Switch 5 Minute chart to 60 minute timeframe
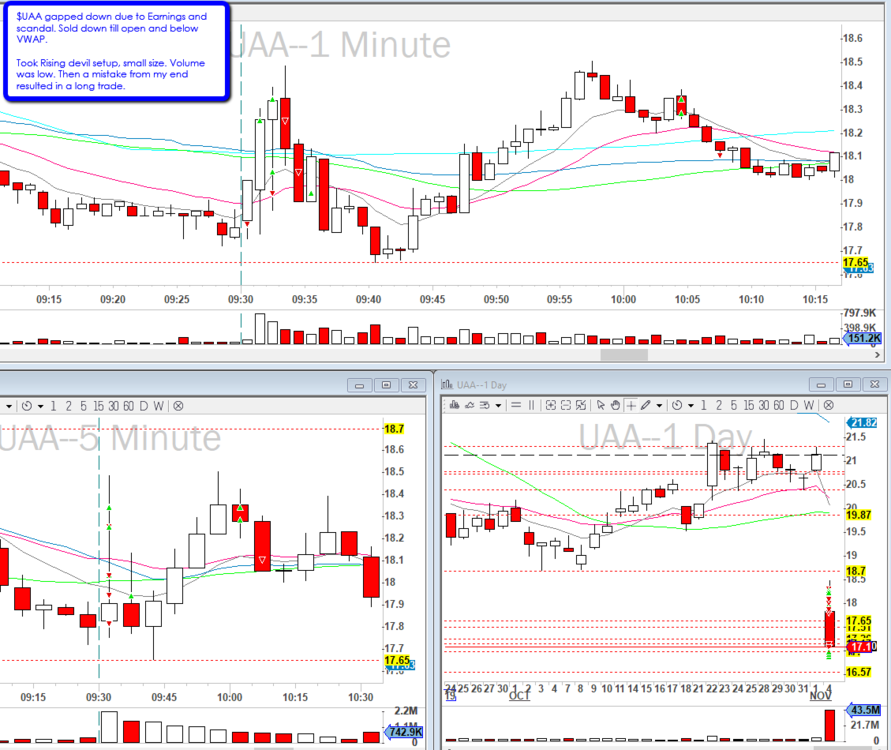This screenshot has width=891, height=750. tap(127, 405)
